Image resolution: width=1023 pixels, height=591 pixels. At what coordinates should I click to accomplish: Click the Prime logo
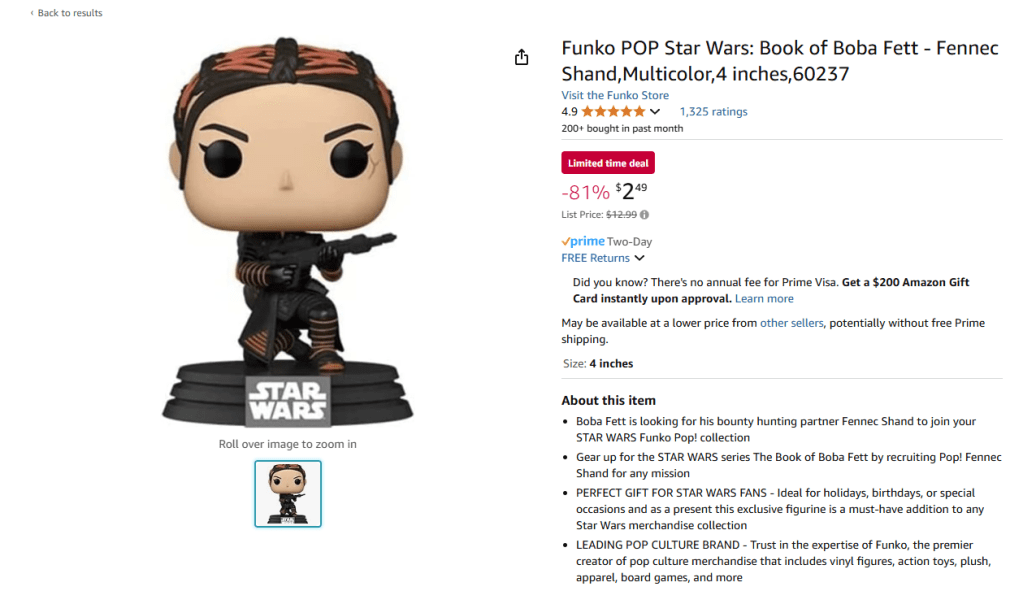583,241
